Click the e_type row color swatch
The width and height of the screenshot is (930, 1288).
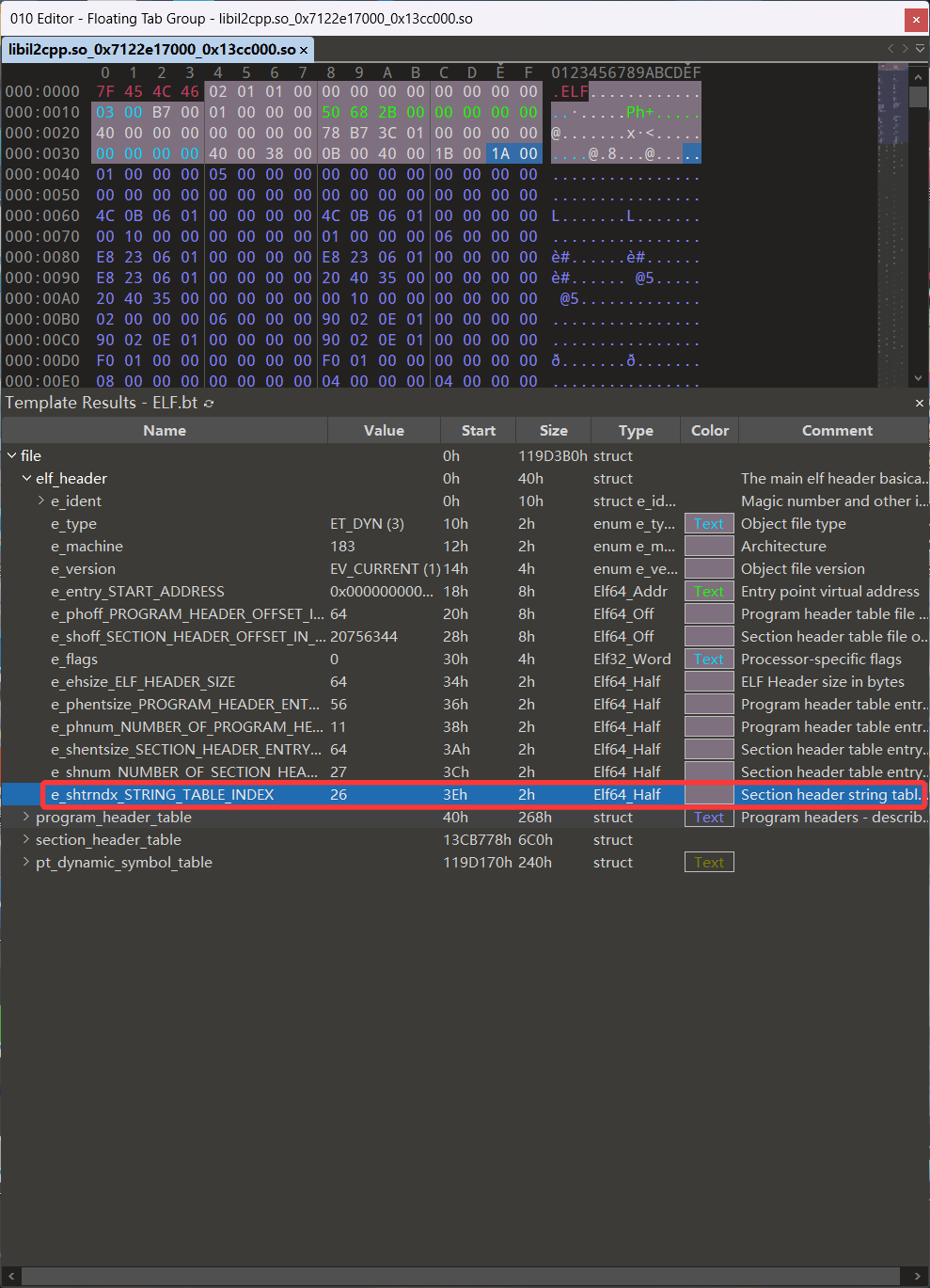pos(709,523)
